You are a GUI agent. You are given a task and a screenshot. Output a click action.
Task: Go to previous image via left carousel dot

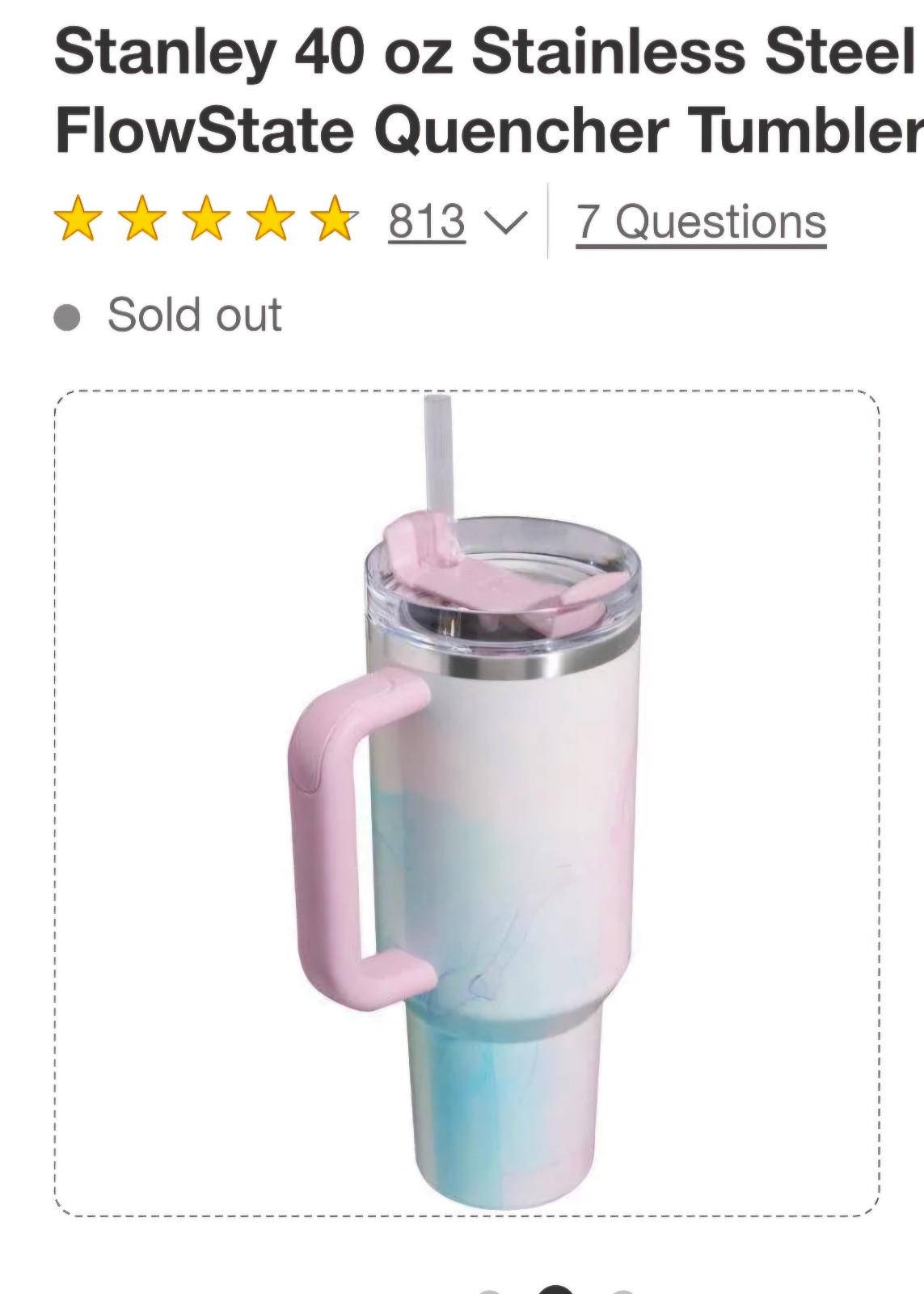point(489,1291)
